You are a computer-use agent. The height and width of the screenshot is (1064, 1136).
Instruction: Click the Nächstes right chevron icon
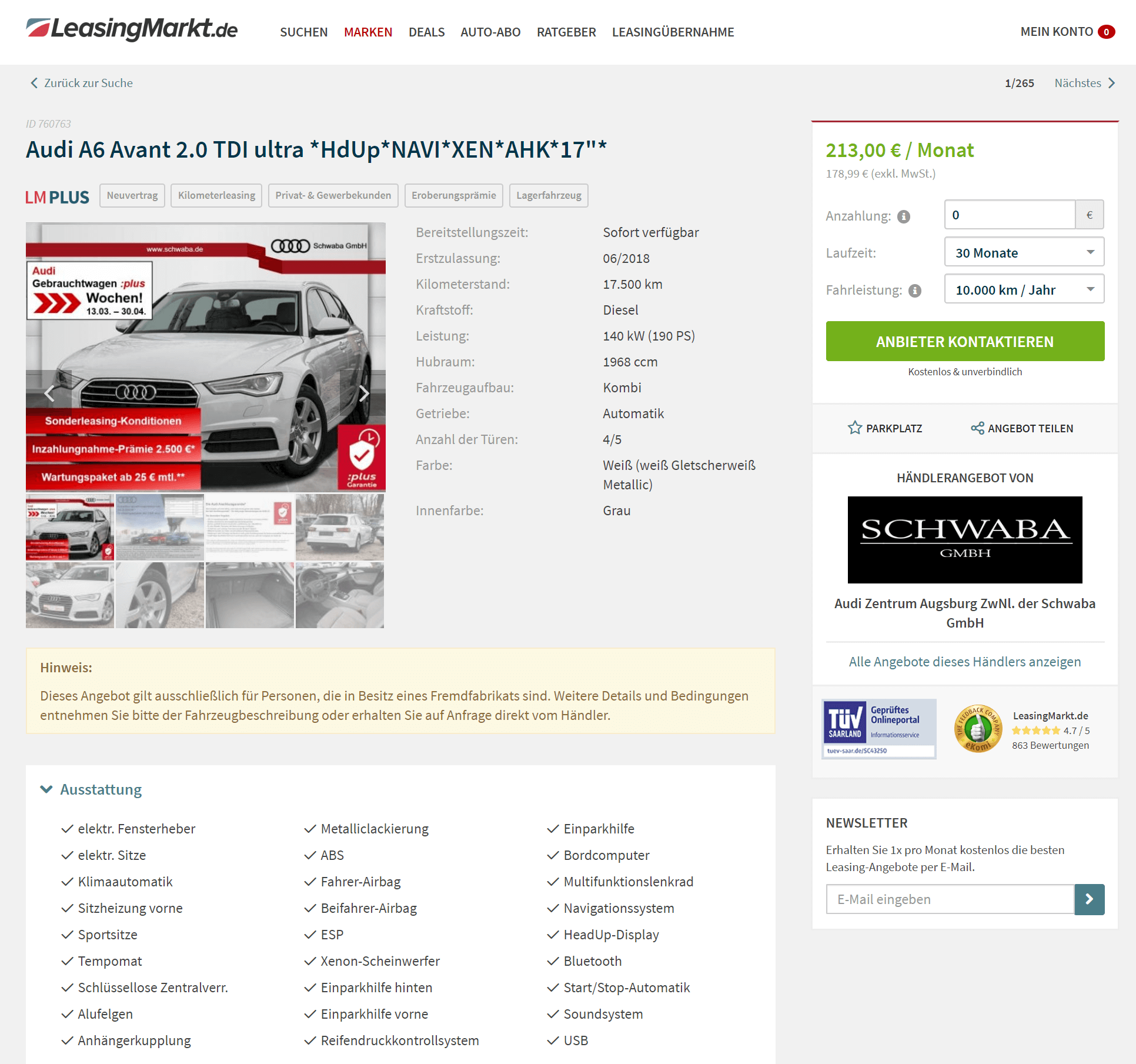[1111, 83]
